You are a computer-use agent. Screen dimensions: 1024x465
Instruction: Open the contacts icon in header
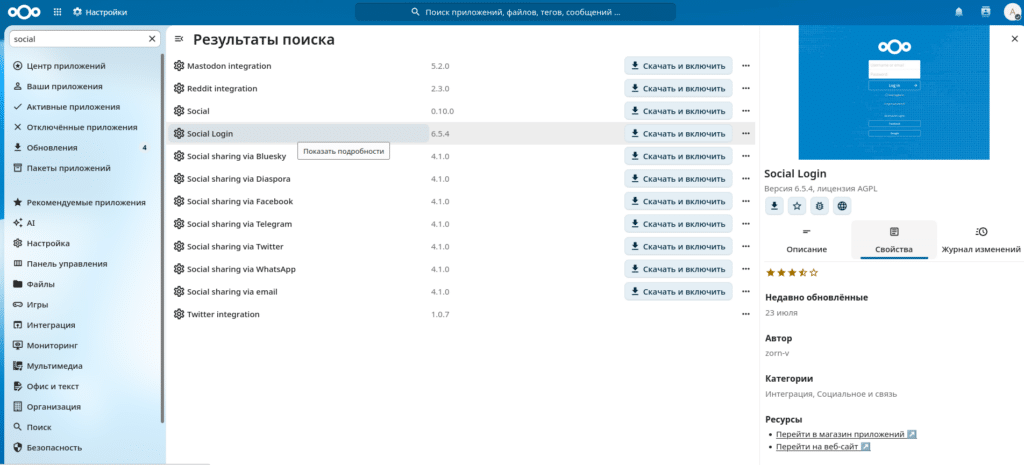coord(985,12)
